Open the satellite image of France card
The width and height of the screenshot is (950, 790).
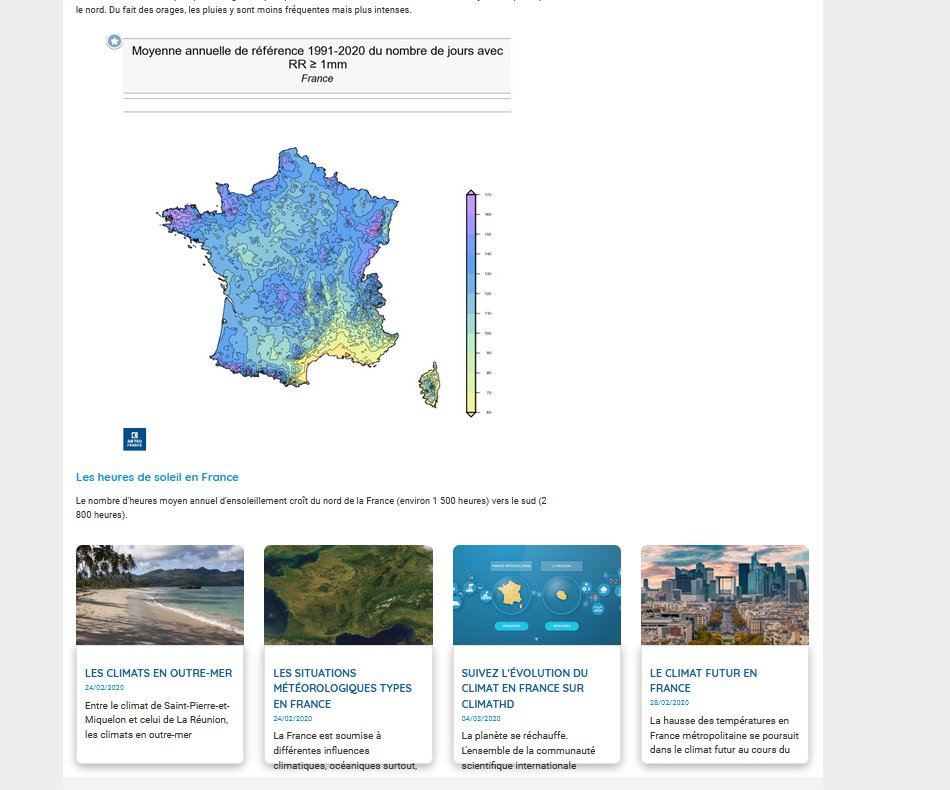coord(348,595)
